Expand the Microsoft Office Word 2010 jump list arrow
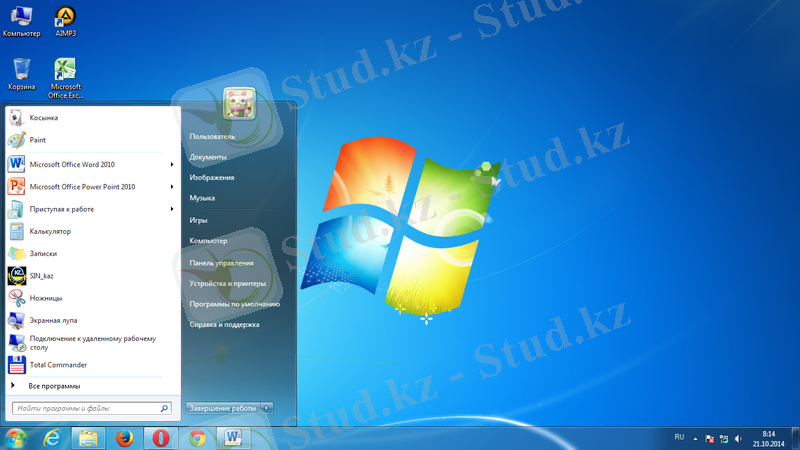The width and height of the screenshot is (800, 450). coord(172,164)
